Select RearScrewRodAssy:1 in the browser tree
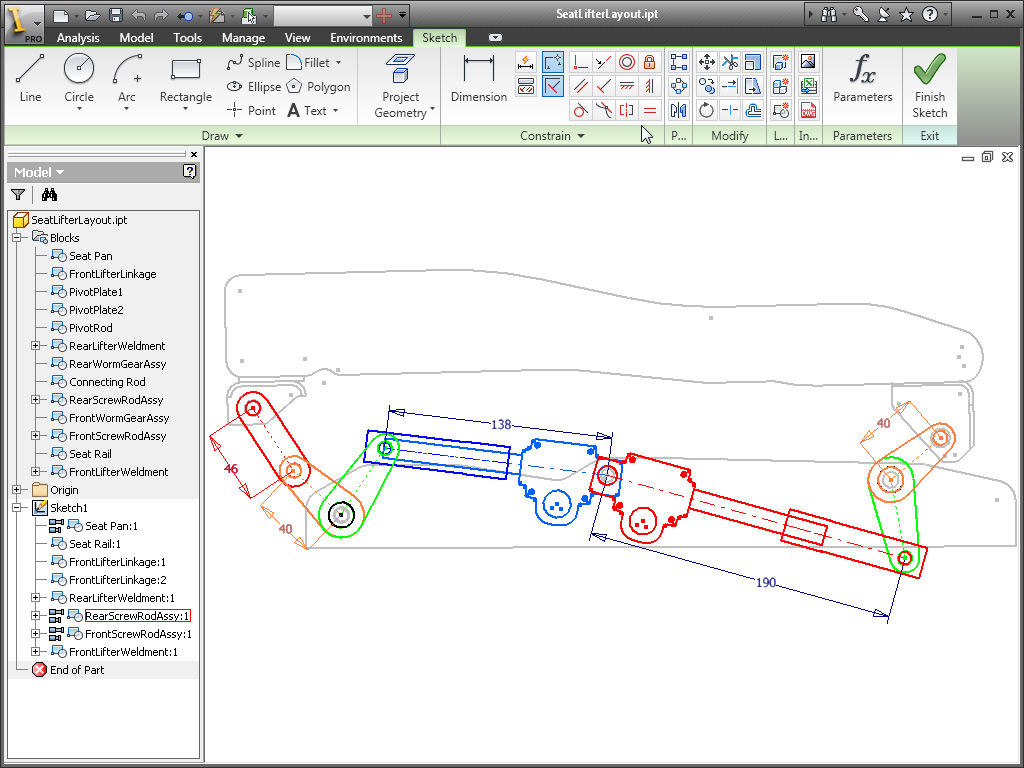The image size is (1024, 768). pyautogui.click(x=137, y=615)
